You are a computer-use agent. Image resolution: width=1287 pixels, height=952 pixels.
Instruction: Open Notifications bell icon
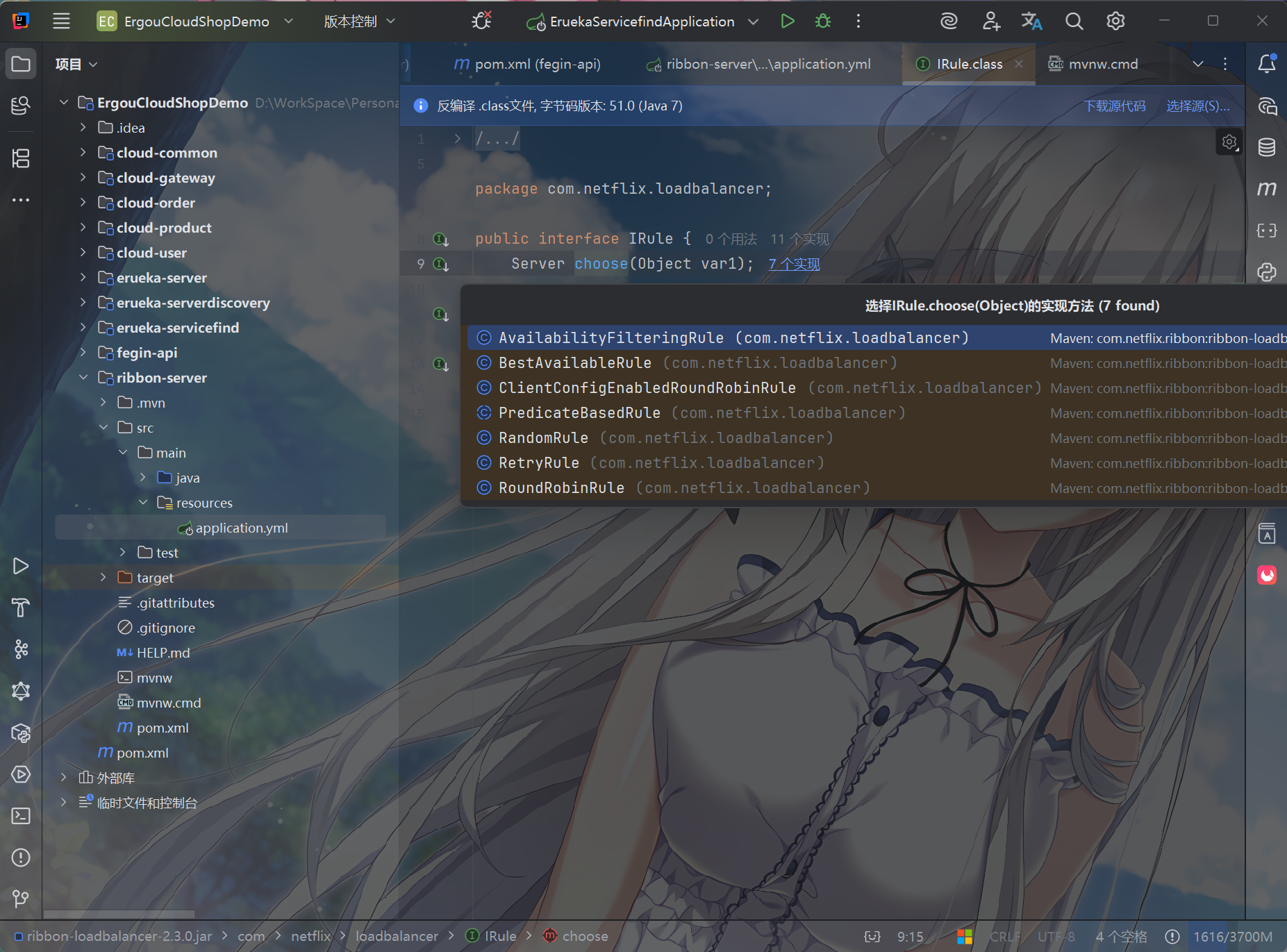(x=1267, y=64)
